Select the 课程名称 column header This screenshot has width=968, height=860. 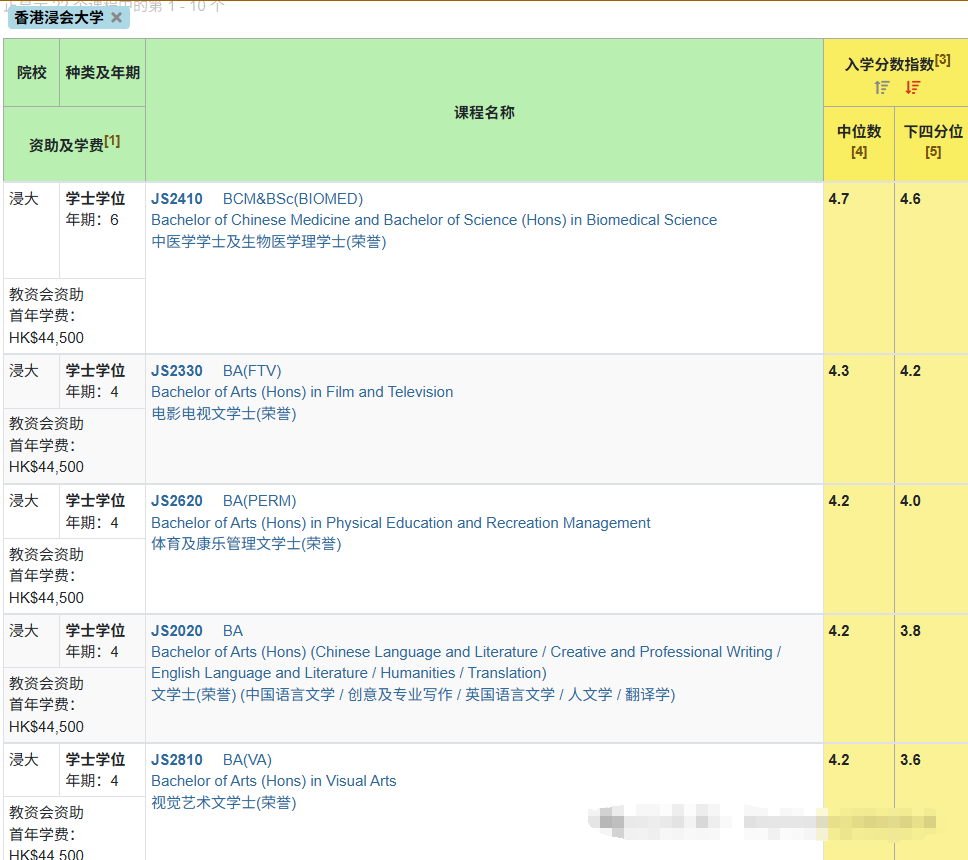coord(484,112)
